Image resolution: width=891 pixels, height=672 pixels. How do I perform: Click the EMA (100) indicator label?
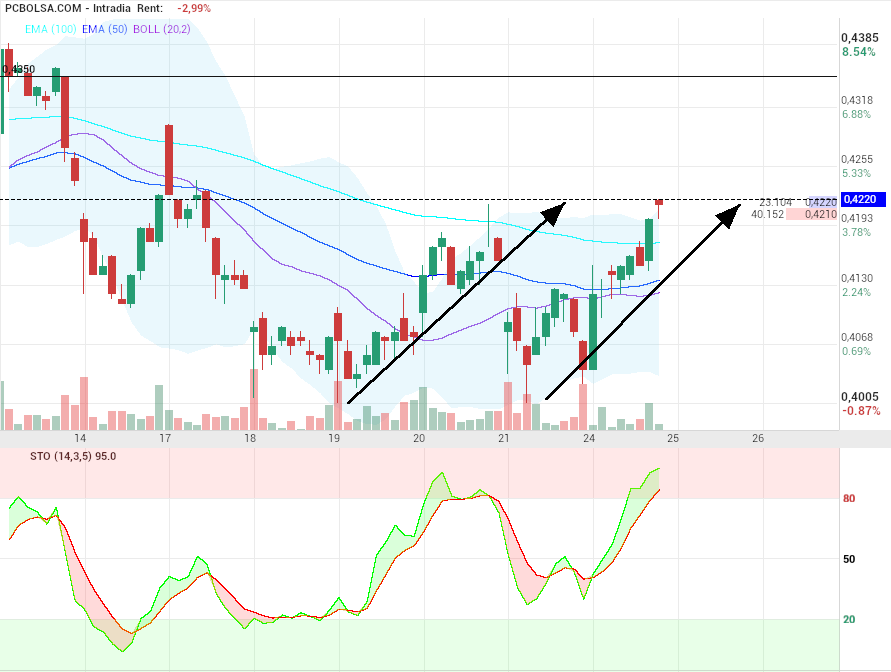tap(51, 29)
